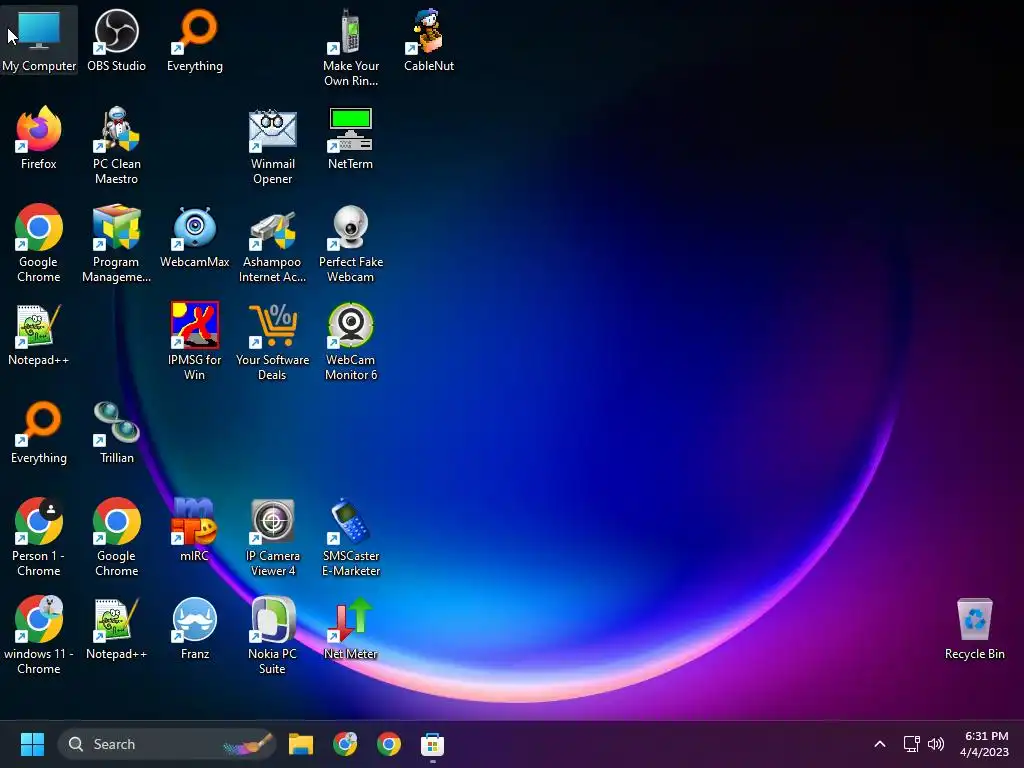Select WebCam Monitor 6 shortcut
1024x768 pixels.
point(351,342)
